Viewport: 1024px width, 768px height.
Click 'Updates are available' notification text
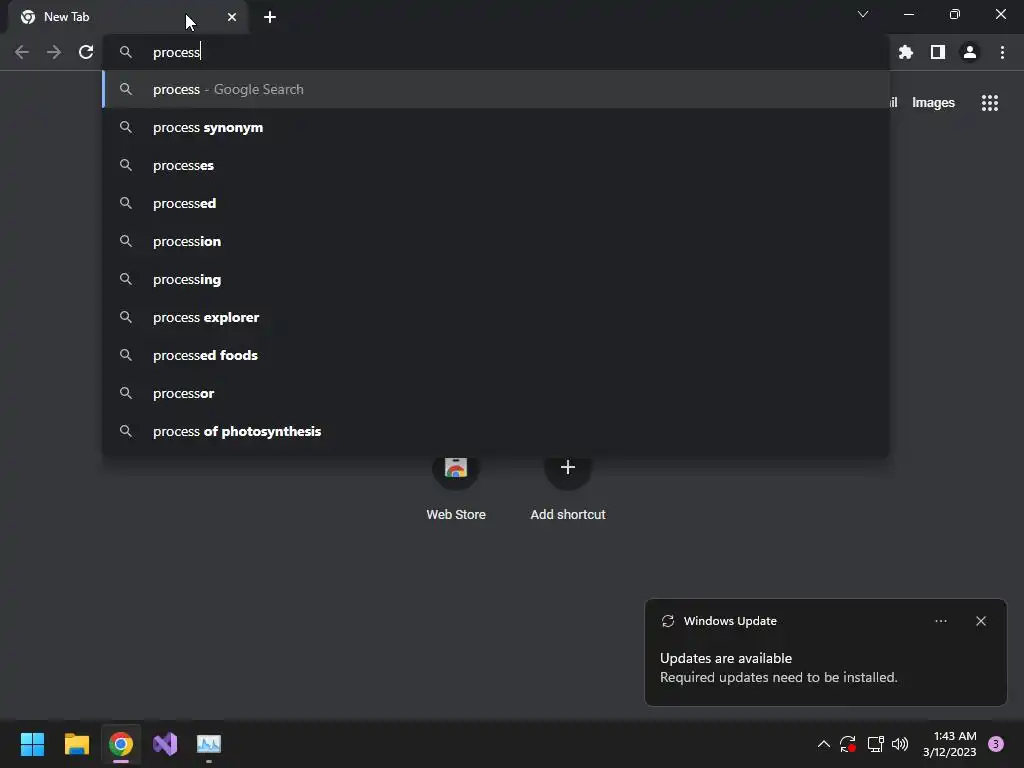tap(726, 658)
